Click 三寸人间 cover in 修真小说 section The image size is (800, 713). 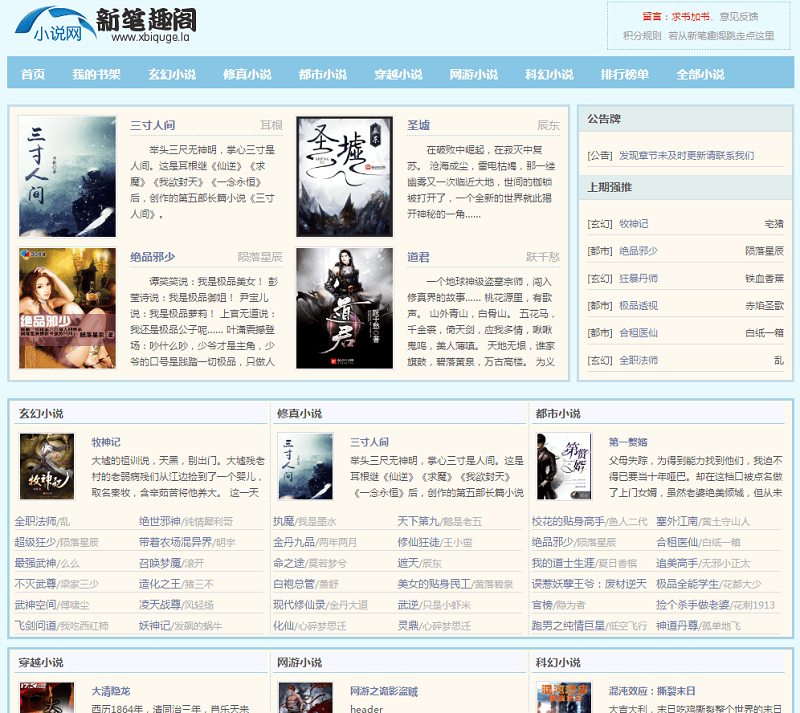tap(305, 466)
